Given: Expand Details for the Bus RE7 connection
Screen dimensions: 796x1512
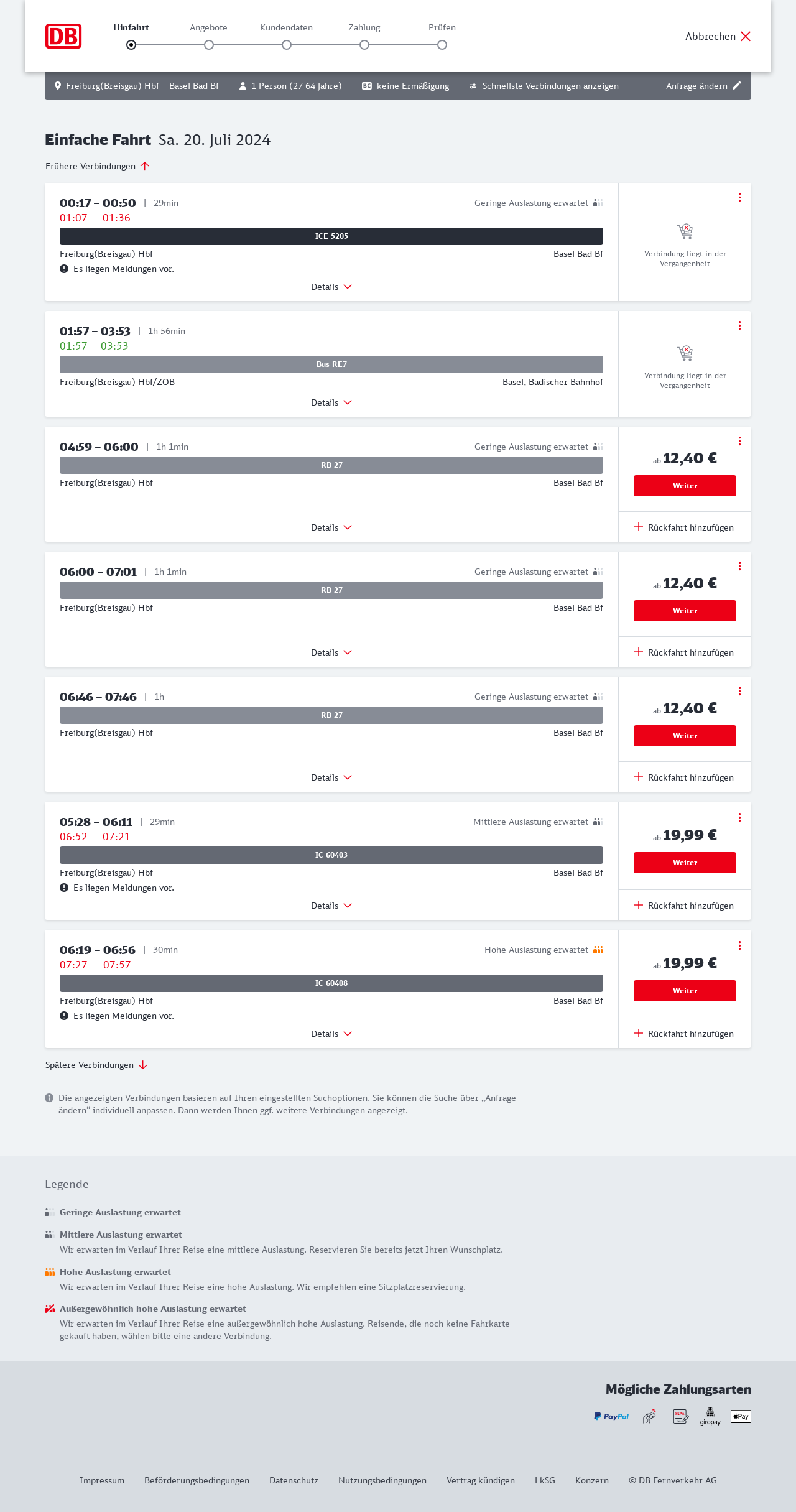Looking at the screenshot, I should [x=331, y=402].
